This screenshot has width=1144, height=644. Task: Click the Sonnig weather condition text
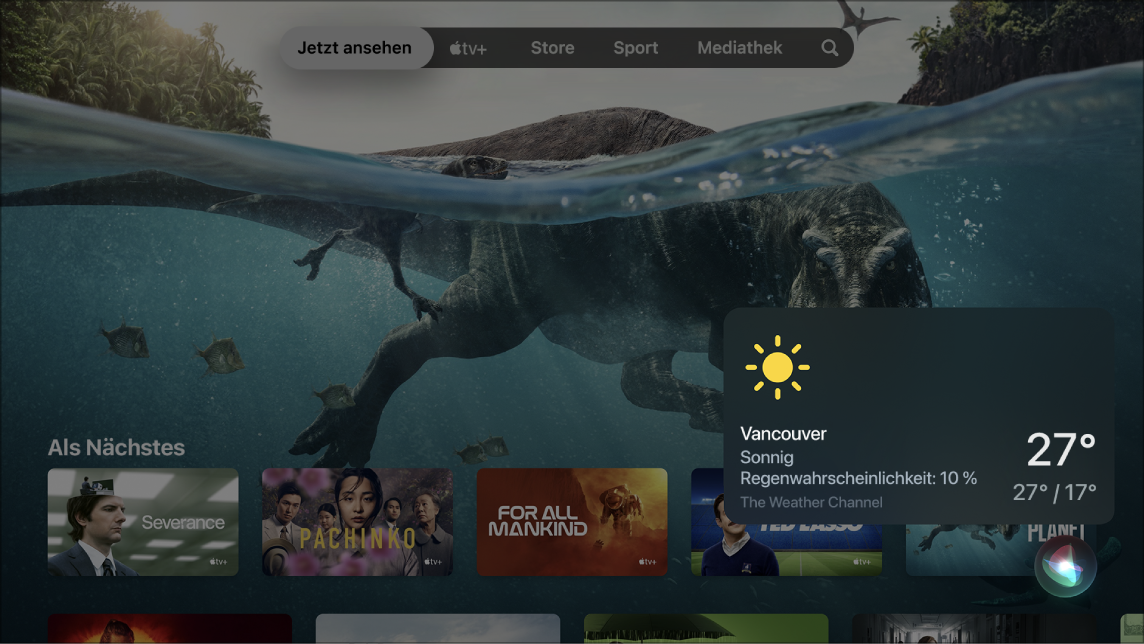(x=766, y=457)
